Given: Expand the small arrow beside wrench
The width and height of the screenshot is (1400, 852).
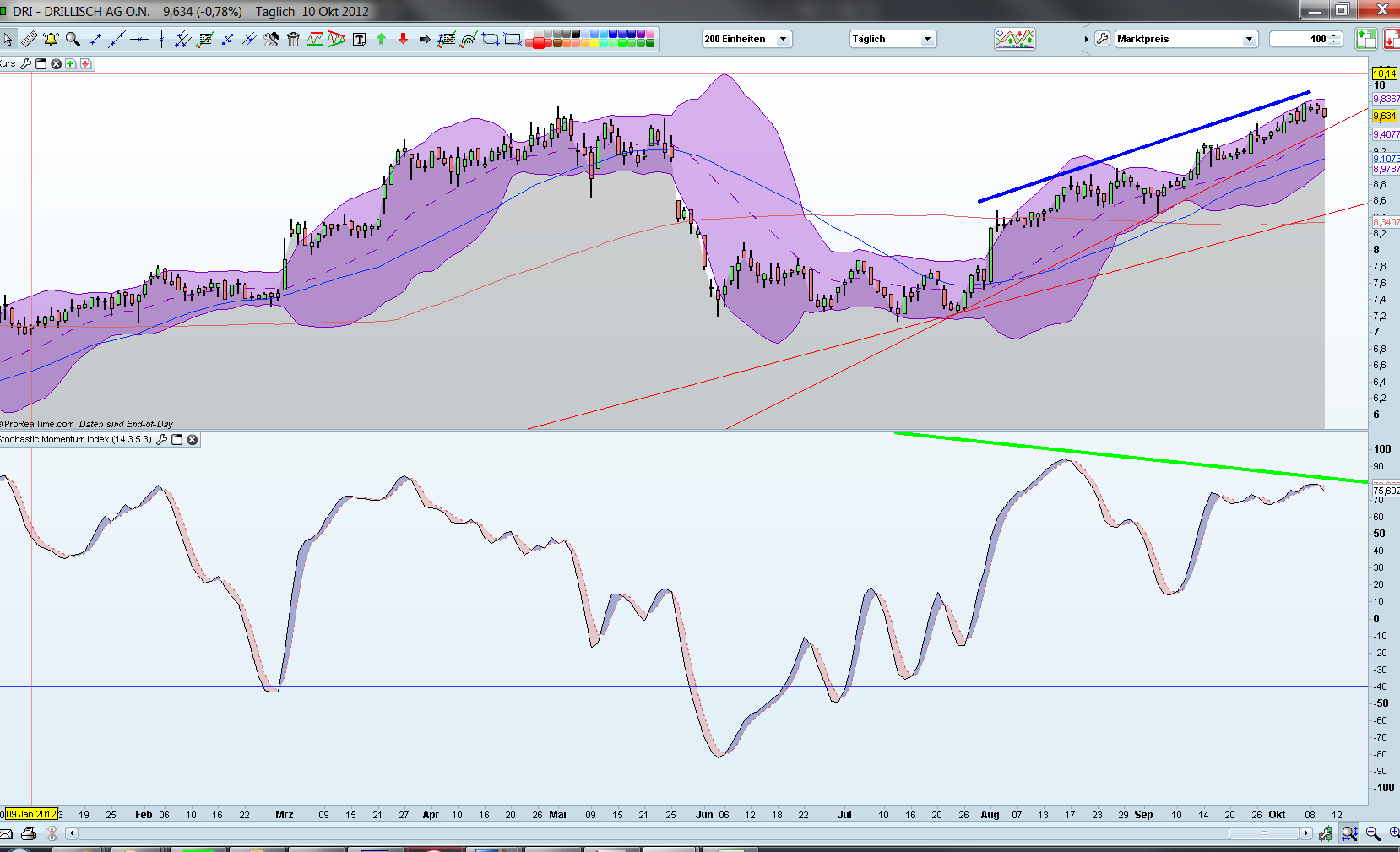Looking at the screenshot, I should 1086,39.
